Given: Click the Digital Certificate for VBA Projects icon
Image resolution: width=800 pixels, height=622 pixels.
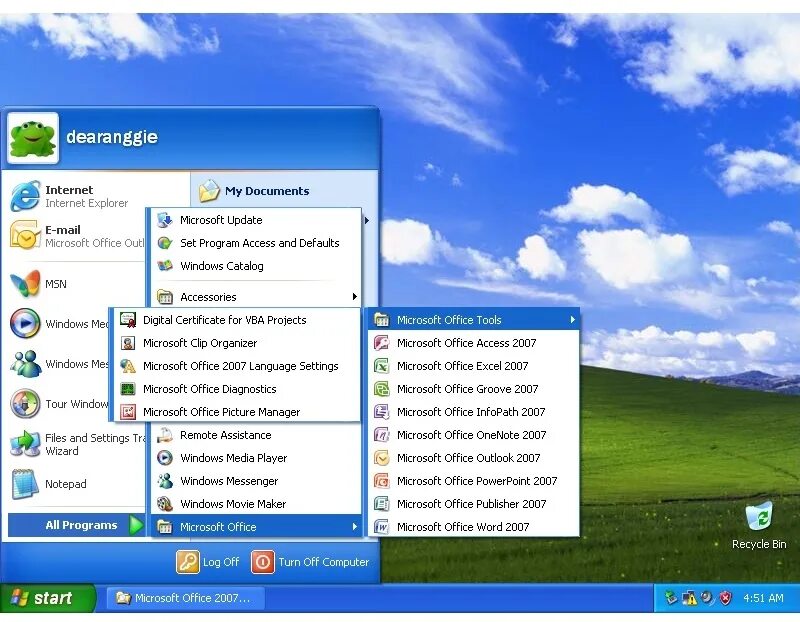Looking at the screenshot, I should pyautogui.click(x=128, y=320).
